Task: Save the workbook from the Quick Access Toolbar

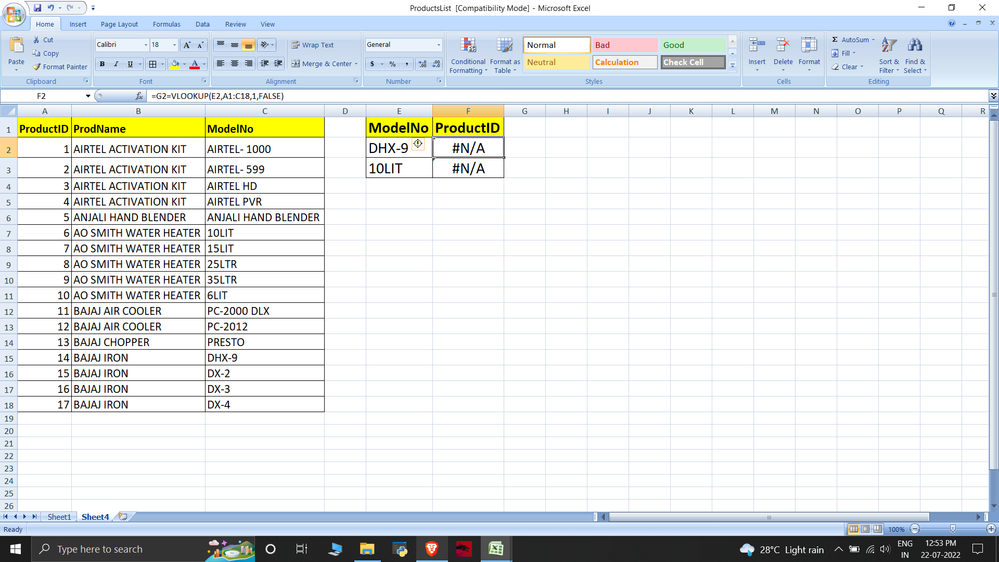Action: pos(38,8)
